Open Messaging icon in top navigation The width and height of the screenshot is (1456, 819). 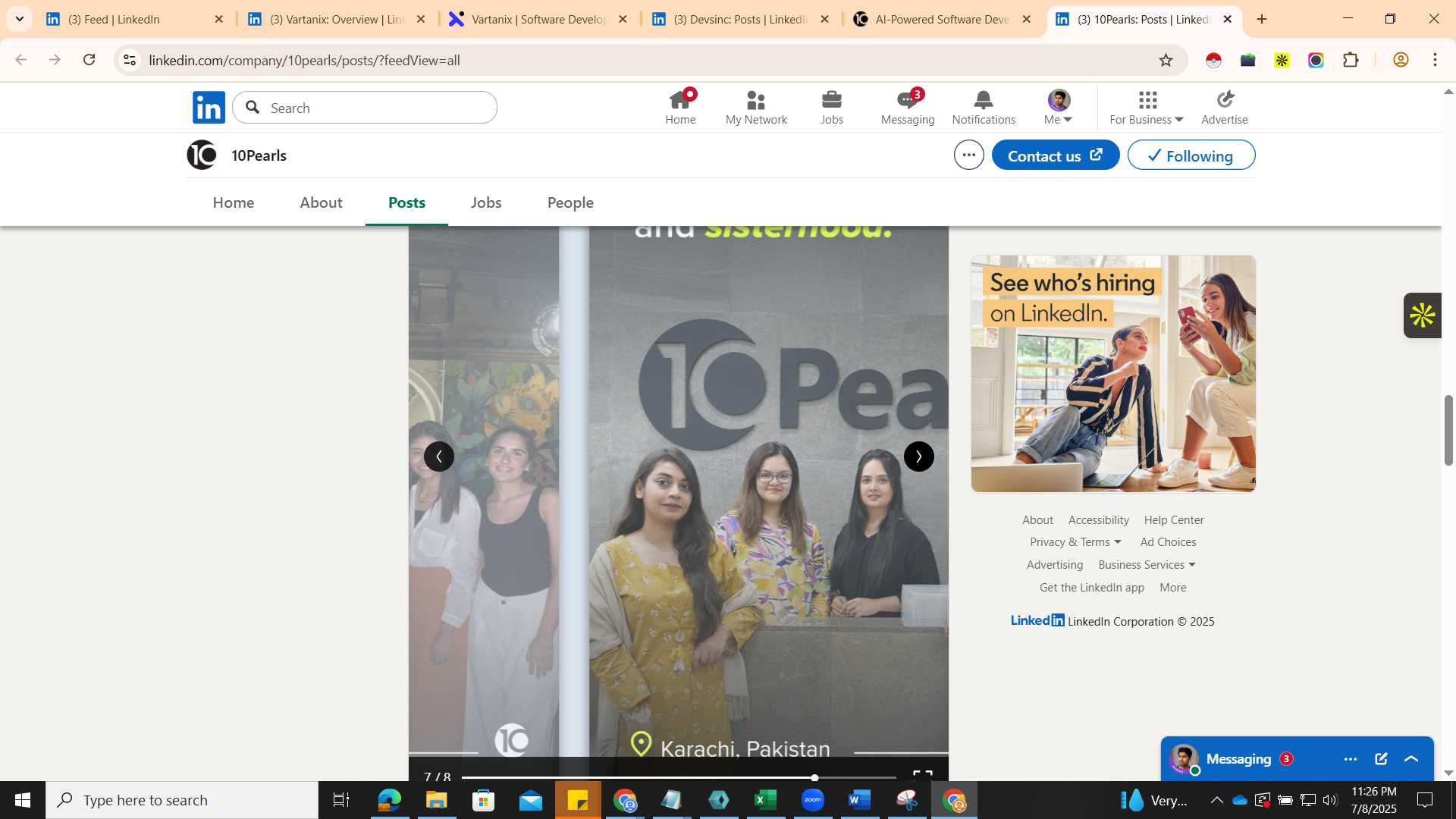(x=908, y=107)
